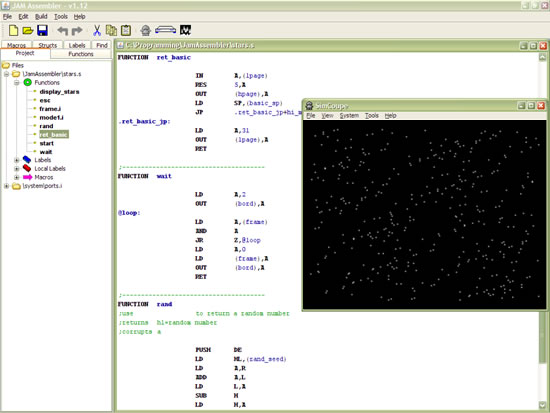Click the Undo arrow icon

pos(62,31)
